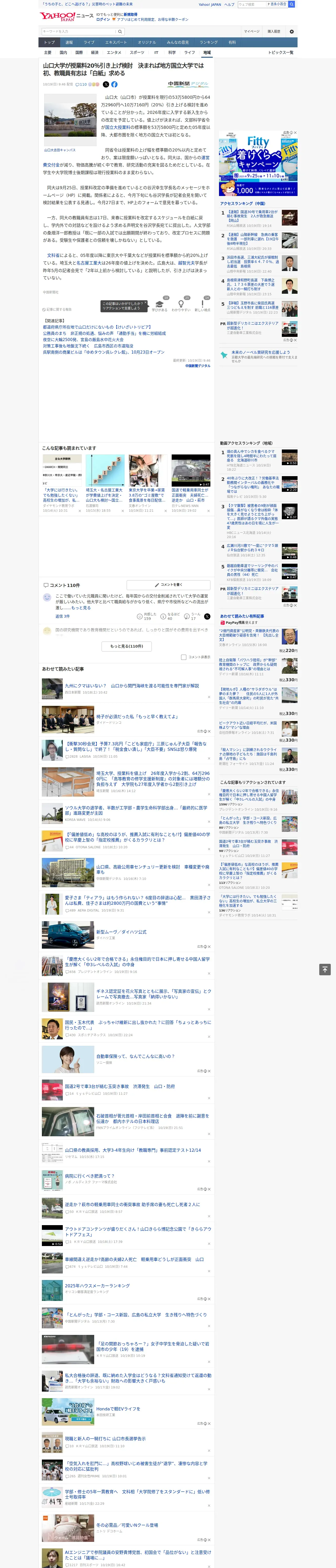Screen dimensions: 336x1568
Task: Open 山口県、高級公用車センチュリー article
Action: [x=153, y=869]
